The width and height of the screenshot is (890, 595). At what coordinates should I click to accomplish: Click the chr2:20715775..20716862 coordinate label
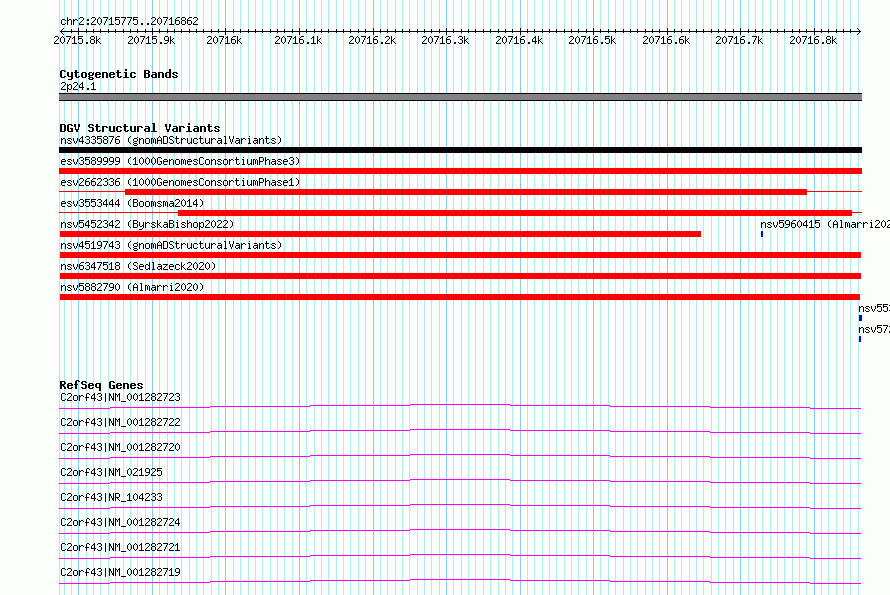pyautogui.click(x=129, y=22)
